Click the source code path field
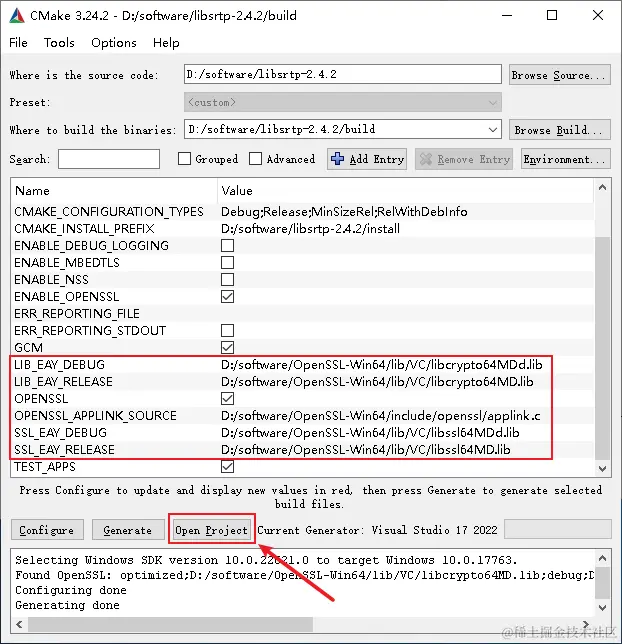Image resolution: width=622 pixels, height=644 pixels. (x=343, y=74)
